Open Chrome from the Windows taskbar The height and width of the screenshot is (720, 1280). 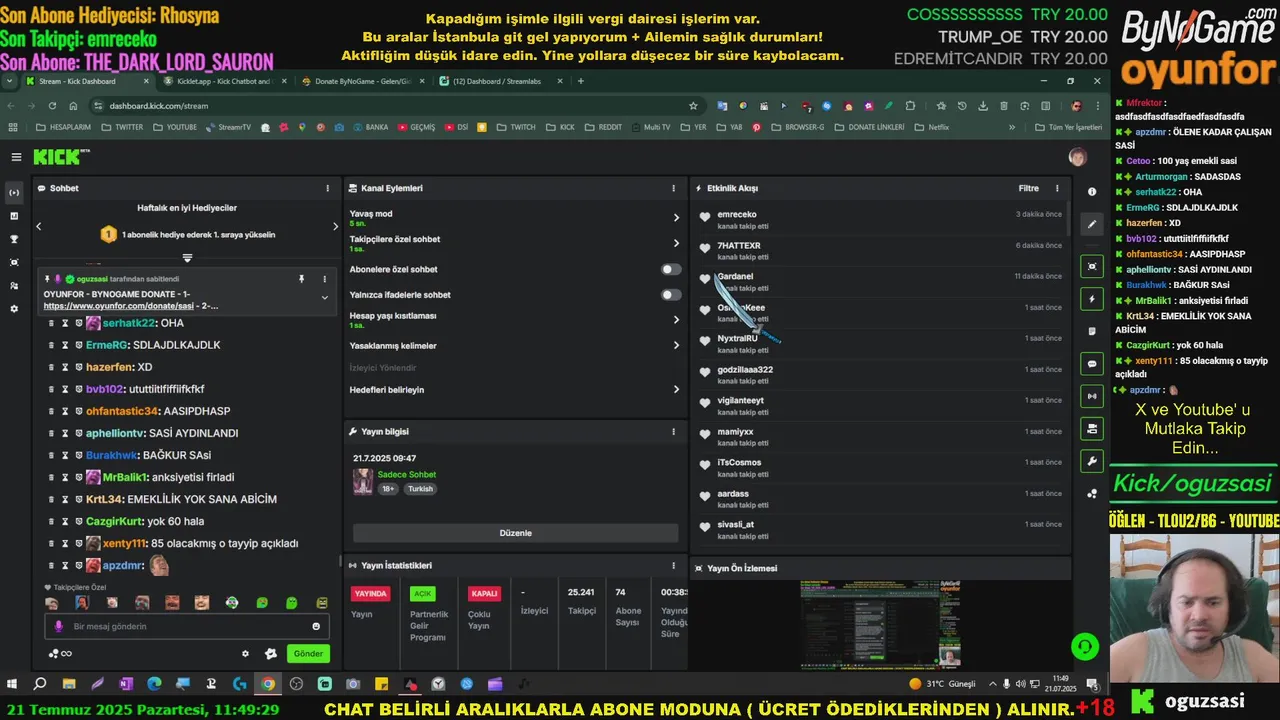pos(268,684)
